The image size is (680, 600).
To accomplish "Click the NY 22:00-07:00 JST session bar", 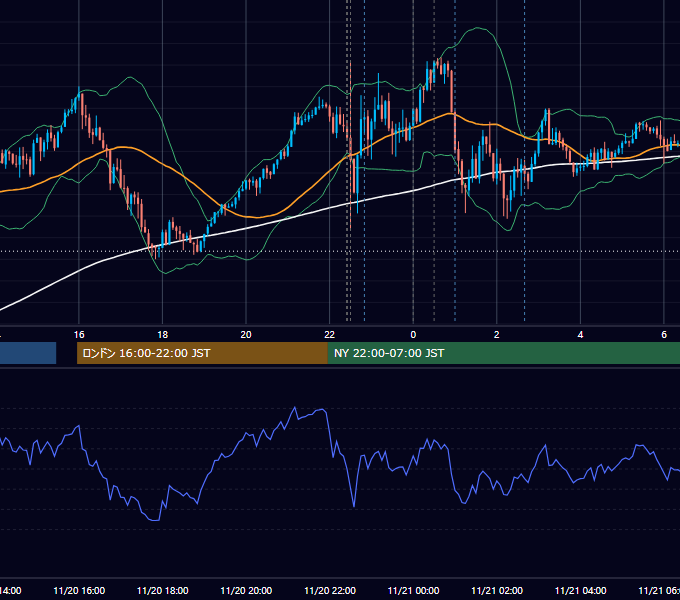I will pyautogui.click(x=503, y=353).
